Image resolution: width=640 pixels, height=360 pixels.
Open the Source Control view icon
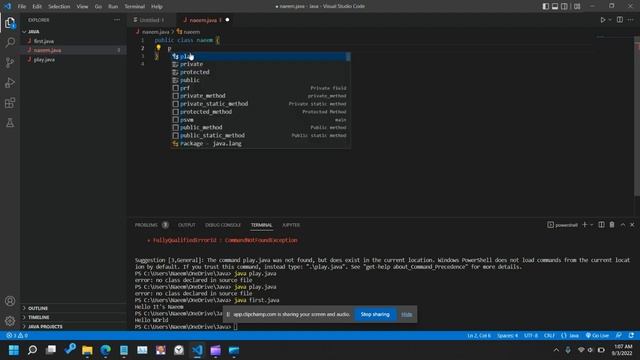(10, 62)
